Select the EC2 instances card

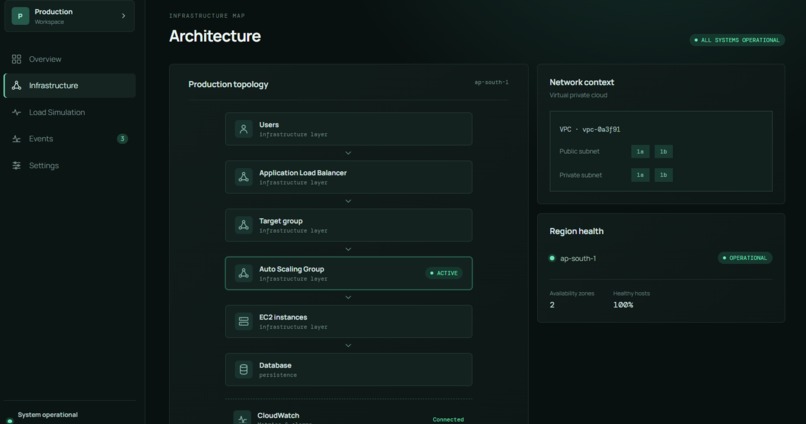tap(349, 322)
